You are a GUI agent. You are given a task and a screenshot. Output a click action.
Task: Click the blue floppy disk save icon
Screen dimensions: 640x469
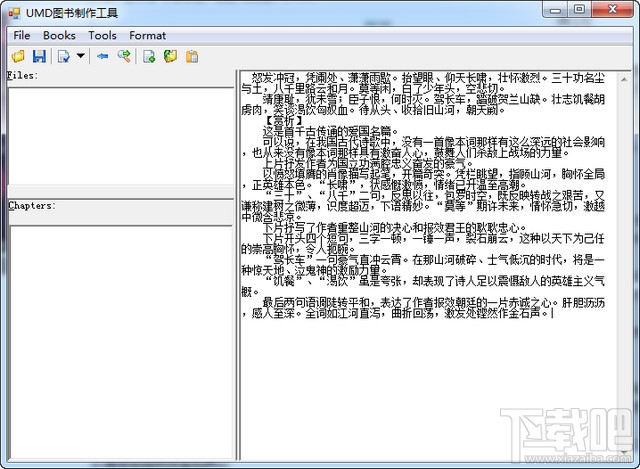point(39,56)
